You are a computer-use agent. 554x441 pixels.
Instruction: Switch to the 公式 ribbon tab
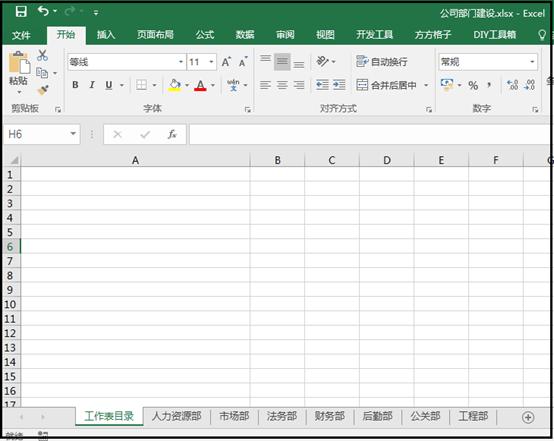205,35
